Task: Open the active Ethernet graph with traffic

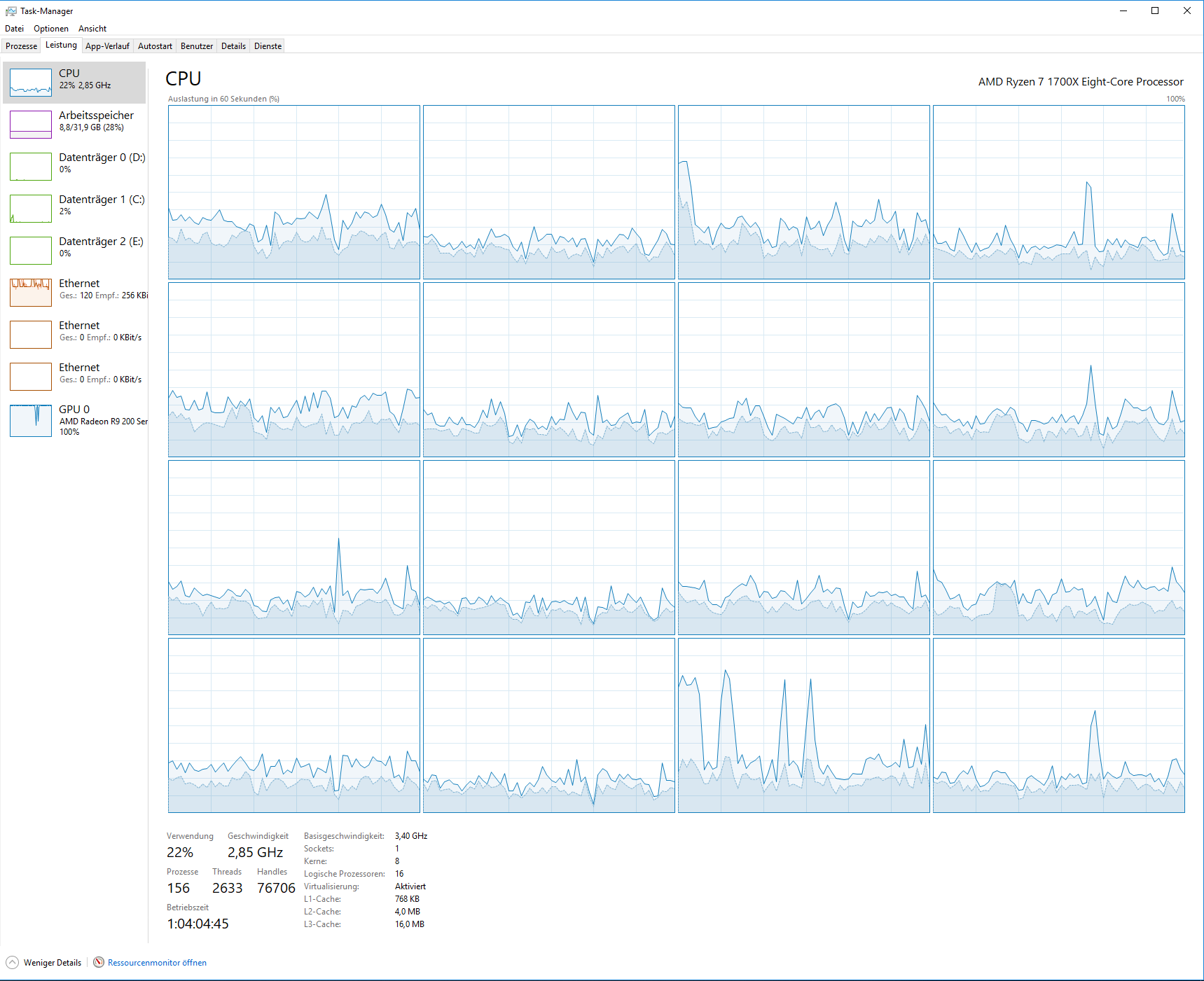Action: pos(31,293)
